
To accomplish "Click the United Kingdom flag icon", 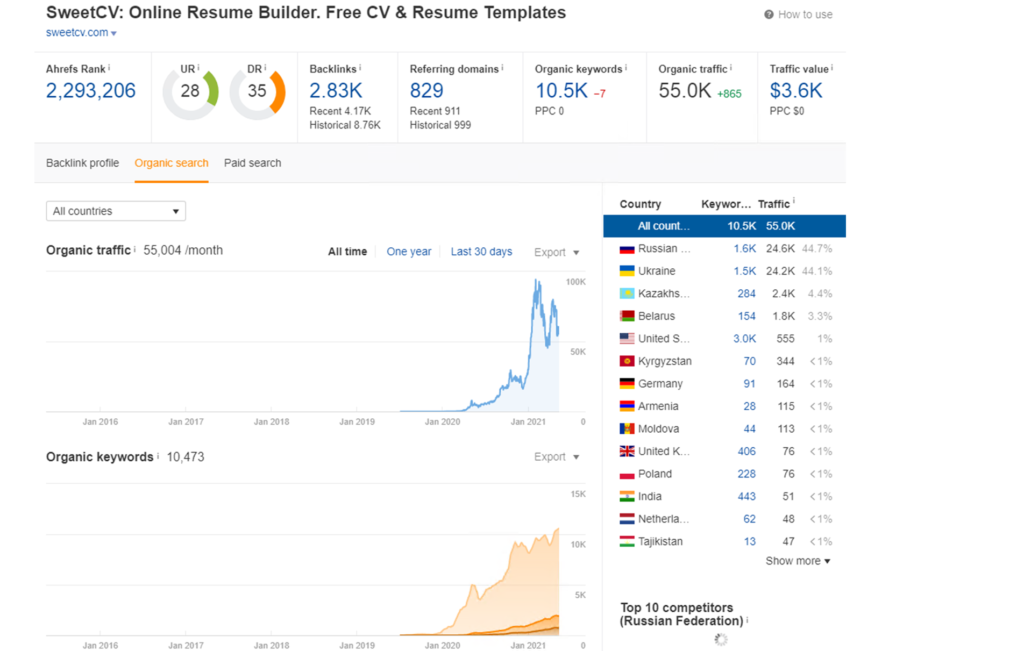I will pyautogui.click(x=627, y=451).
